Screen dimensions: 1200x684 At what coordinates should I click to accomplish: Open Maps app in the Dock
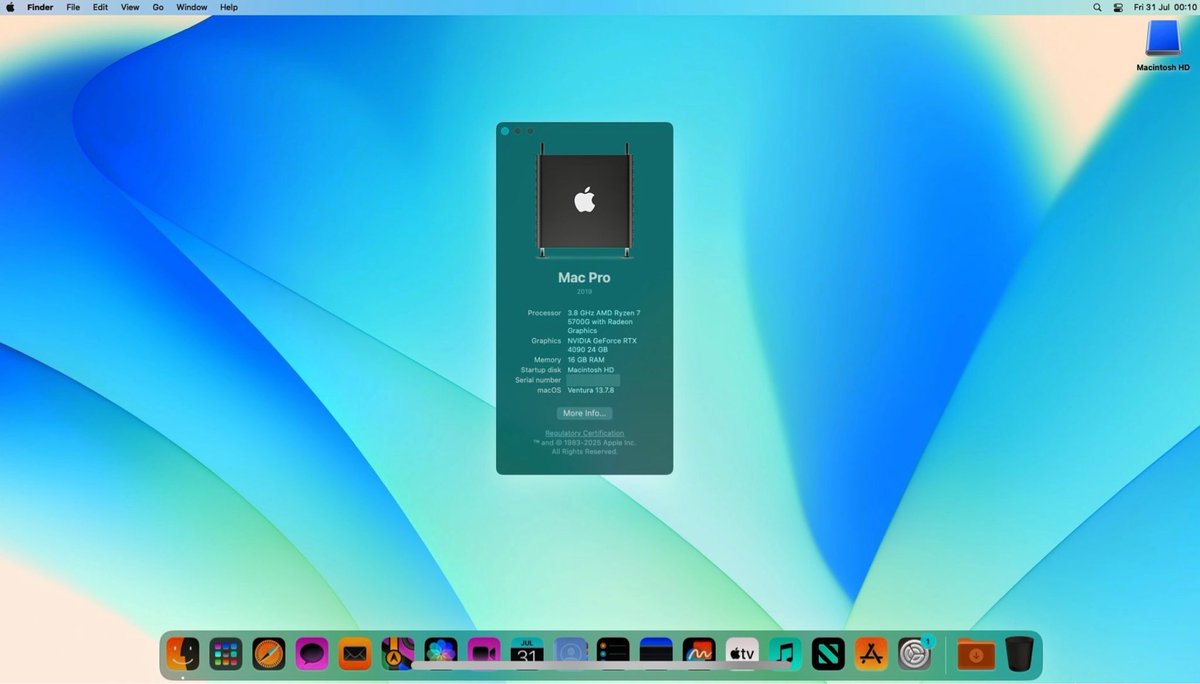(398, 654)
